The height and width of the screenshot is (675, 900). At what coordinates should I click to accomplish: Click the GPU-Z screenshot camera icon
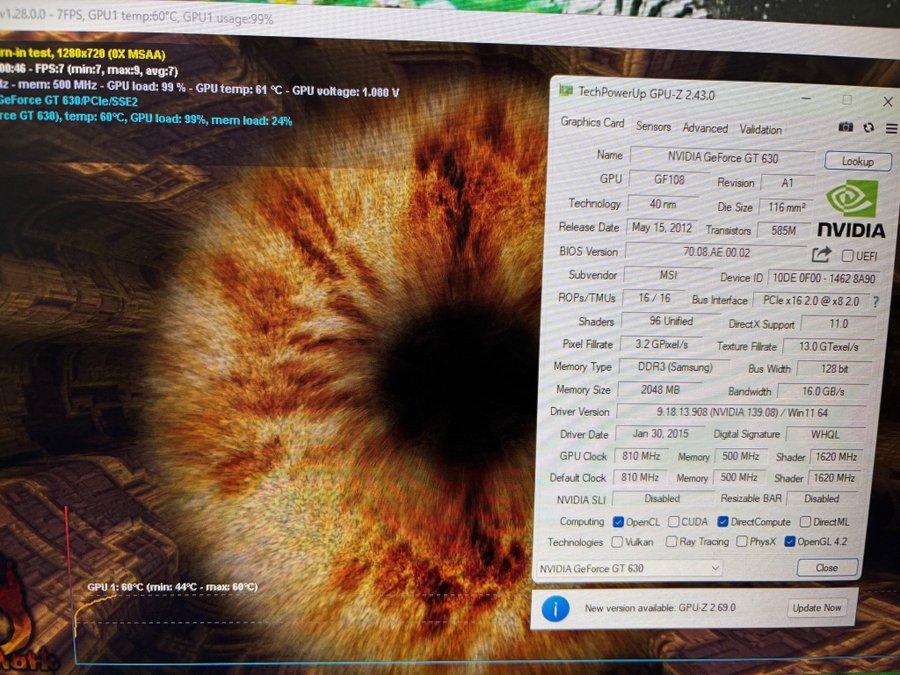(x=845, y=127)
